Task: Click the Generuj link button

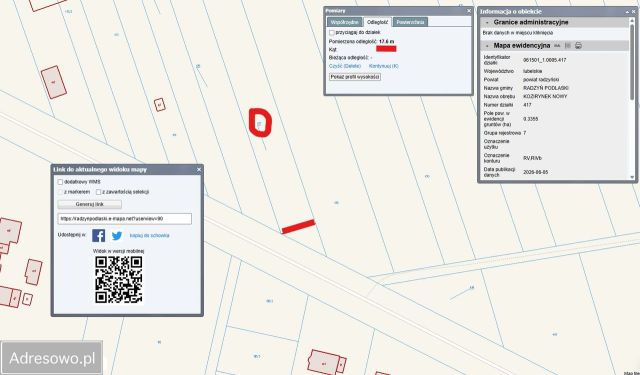Action: (90, 204)
